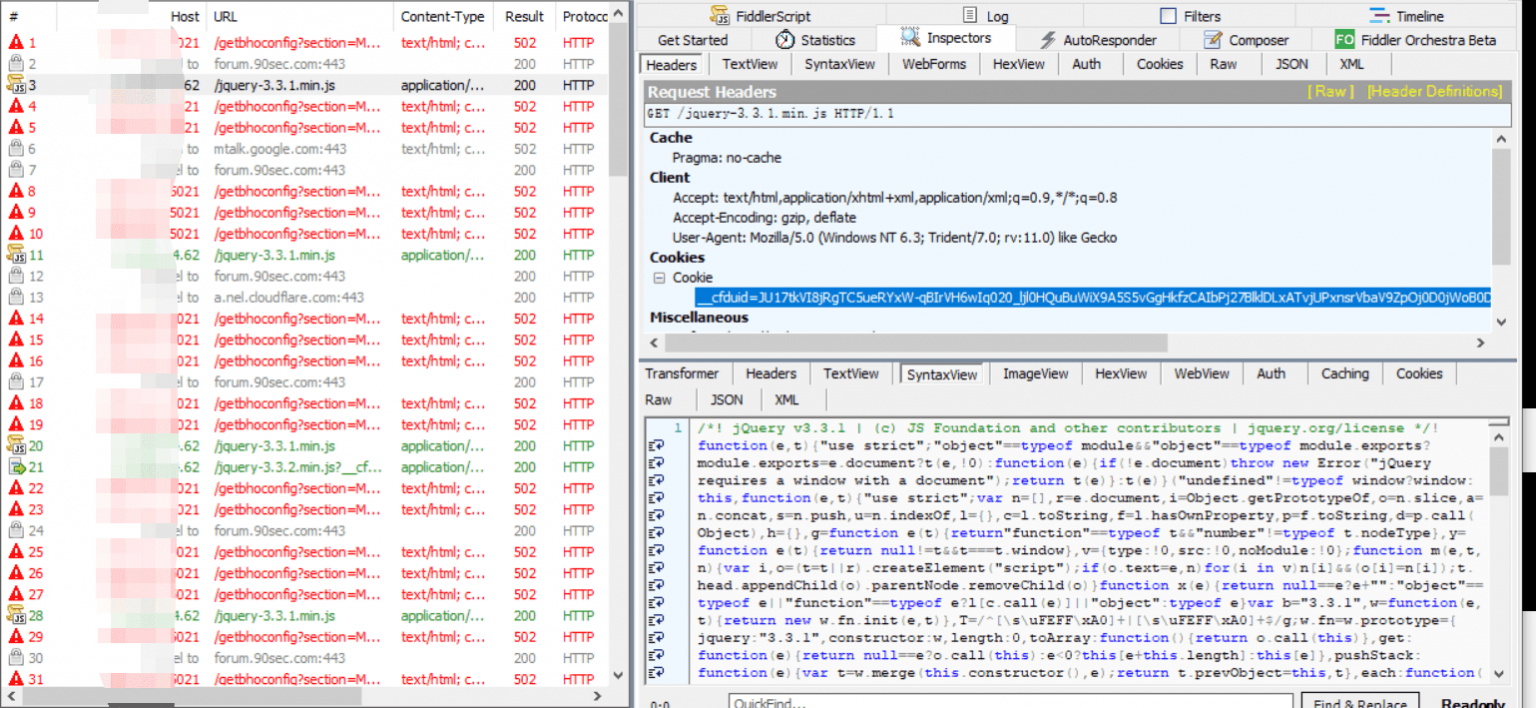Switch to request HexView tab
Viewport: 1536px width, 708px height.
click(x=1018, y=64)
